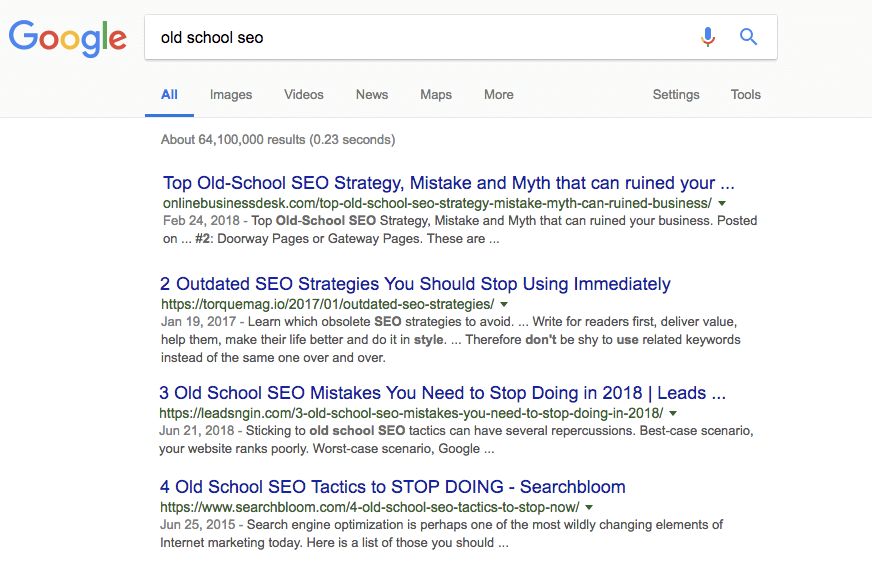Open the search Tools
872x561 pixels.
tap(745, 95)
